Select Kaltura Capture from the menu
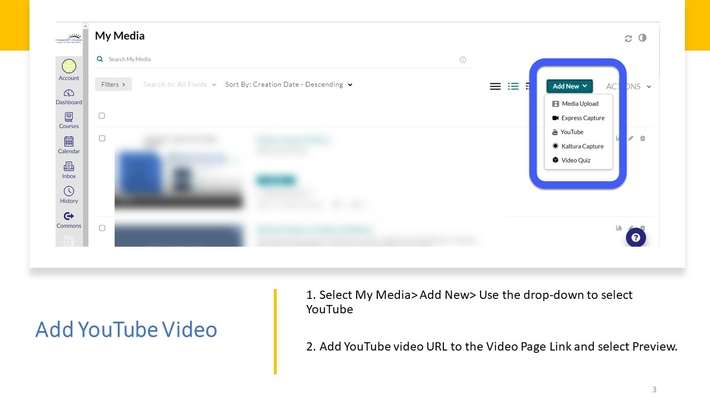The height and width of the screenshot is (400, 710). tap(578, 146)
